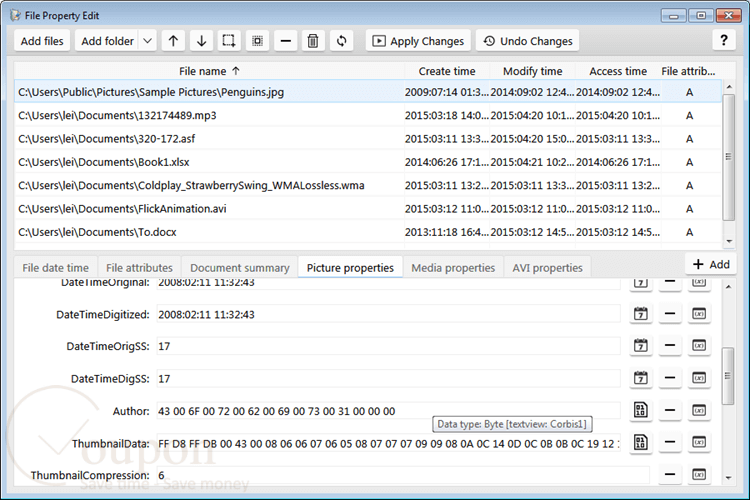750x500 pixels.
Task: Click the file list scrollbar down arrow
Action: pos(729,241)
